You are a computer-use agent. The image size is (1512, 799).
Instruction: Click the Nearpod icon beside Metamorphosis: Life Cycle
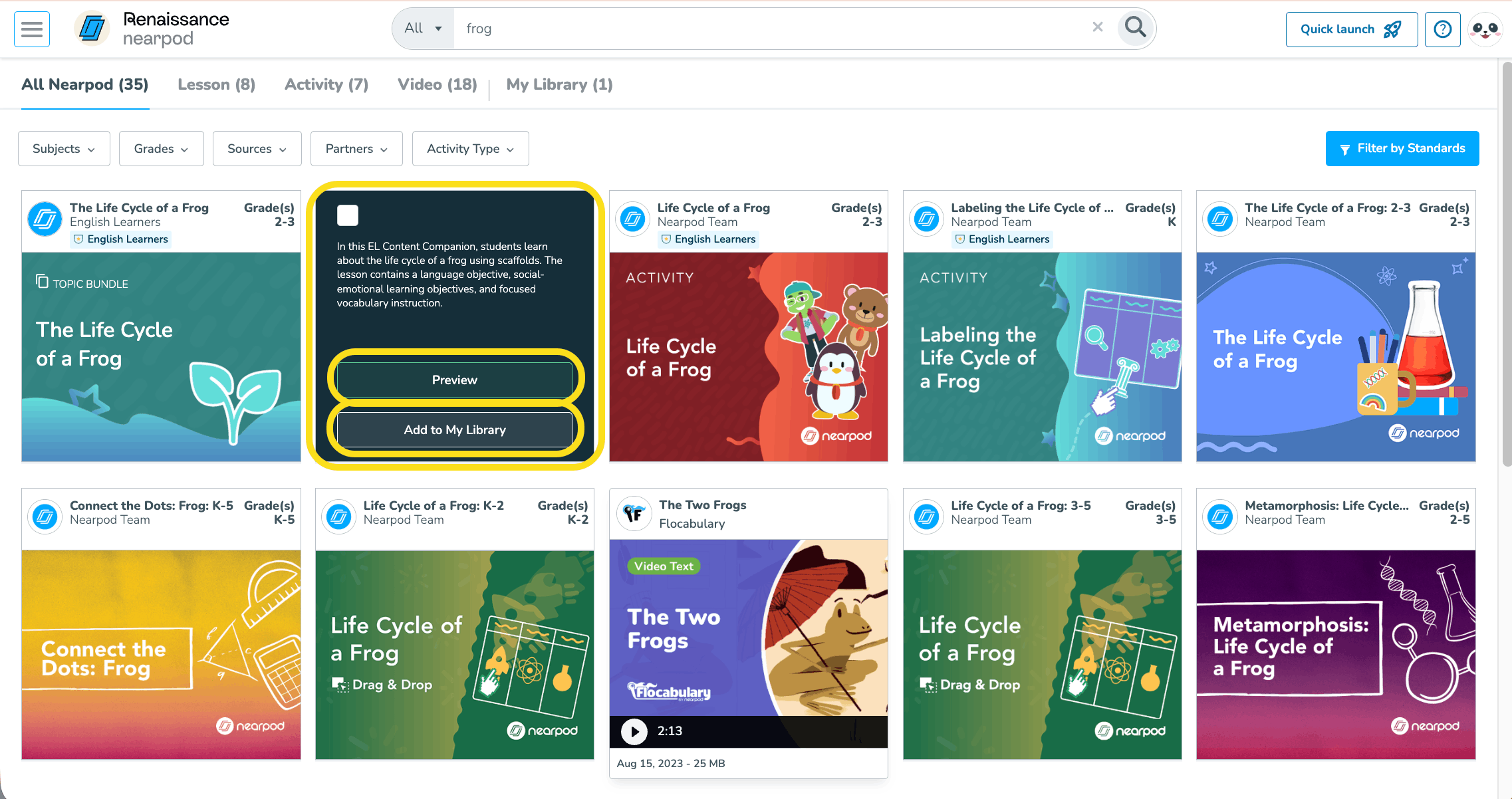(1220, 516)
